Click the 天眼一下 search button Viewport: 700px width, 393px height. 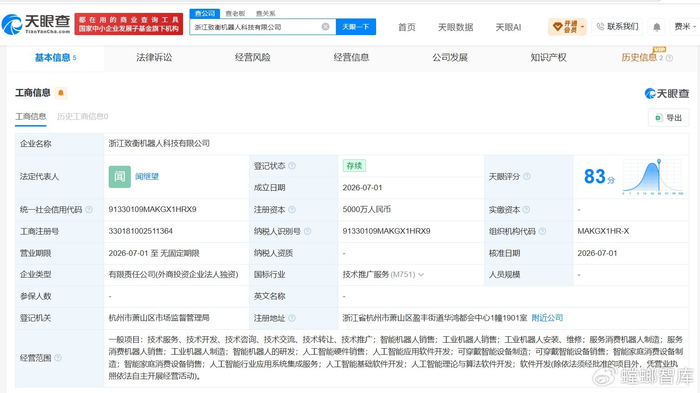pyautogui.click(x=356, y=27)
